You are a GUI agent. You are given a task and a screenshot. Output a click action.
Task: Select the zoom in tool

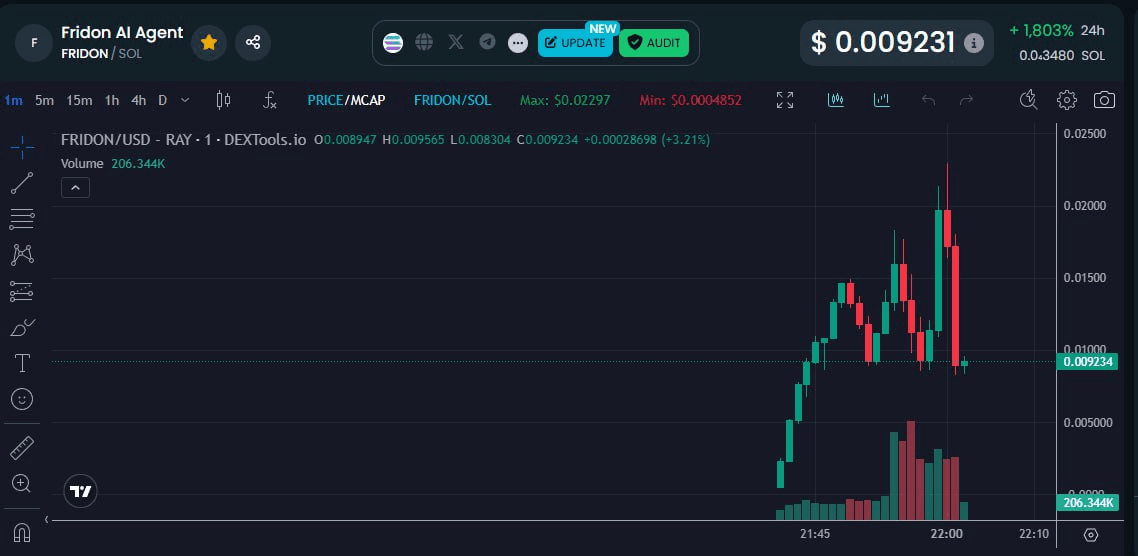[x=22, y=483]
